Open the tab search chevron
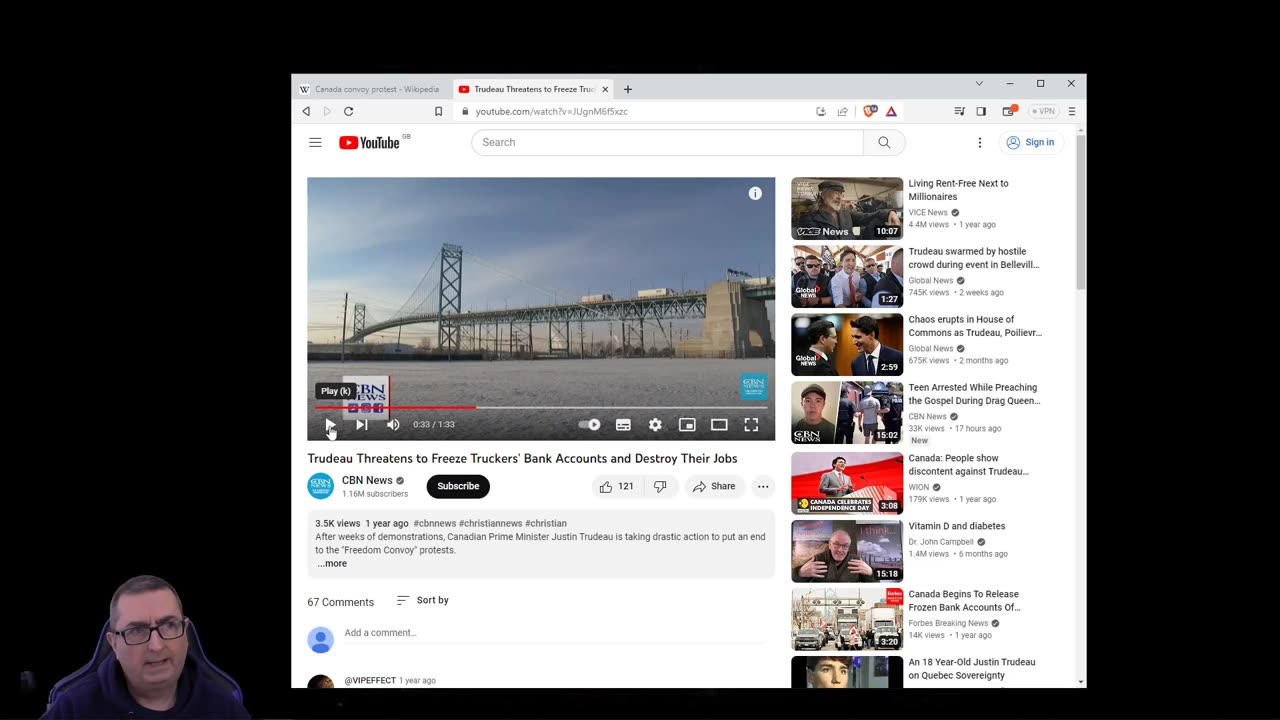The width and height of the screenshot is (1280, 720). click(979, 83)
